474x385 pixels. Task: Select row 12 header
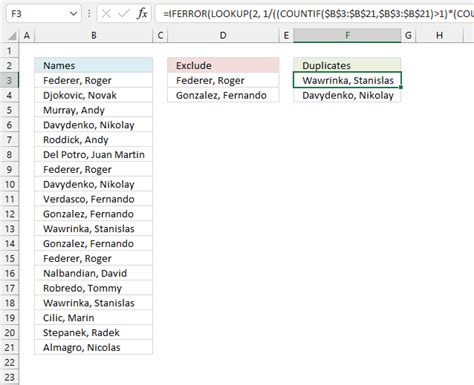coord(9,214)
